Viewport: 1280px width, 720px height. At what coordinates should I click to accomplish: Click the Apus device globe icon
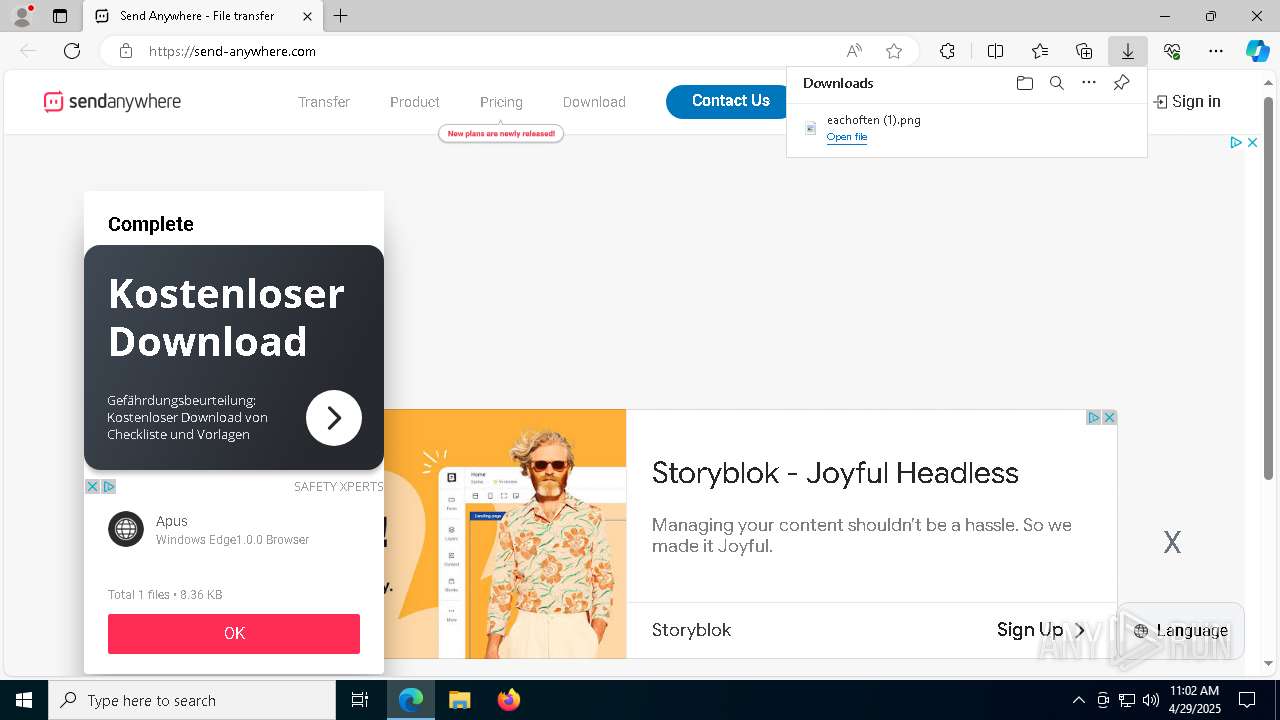pos(126,529)
